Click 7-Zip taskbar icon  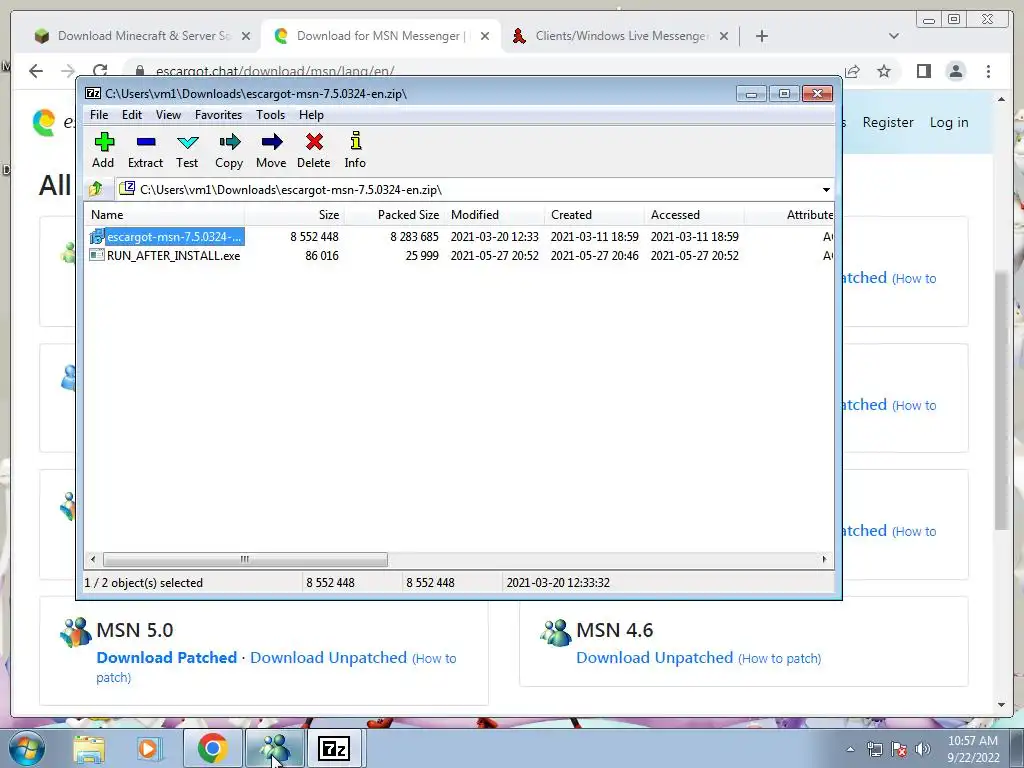[334, 748]
